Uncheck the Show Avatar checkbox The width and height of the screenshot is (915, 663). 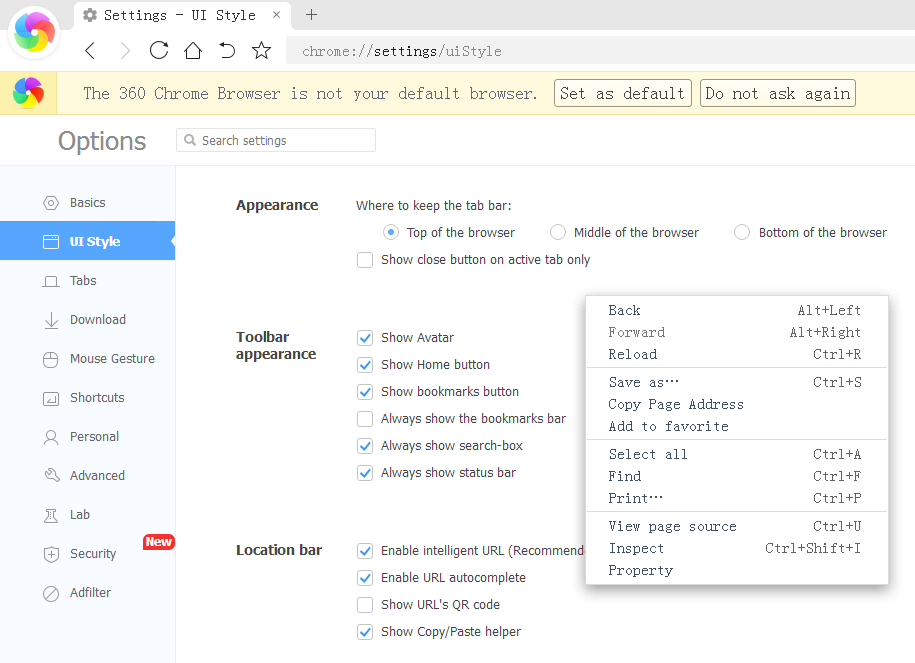(x=365, y=338)
